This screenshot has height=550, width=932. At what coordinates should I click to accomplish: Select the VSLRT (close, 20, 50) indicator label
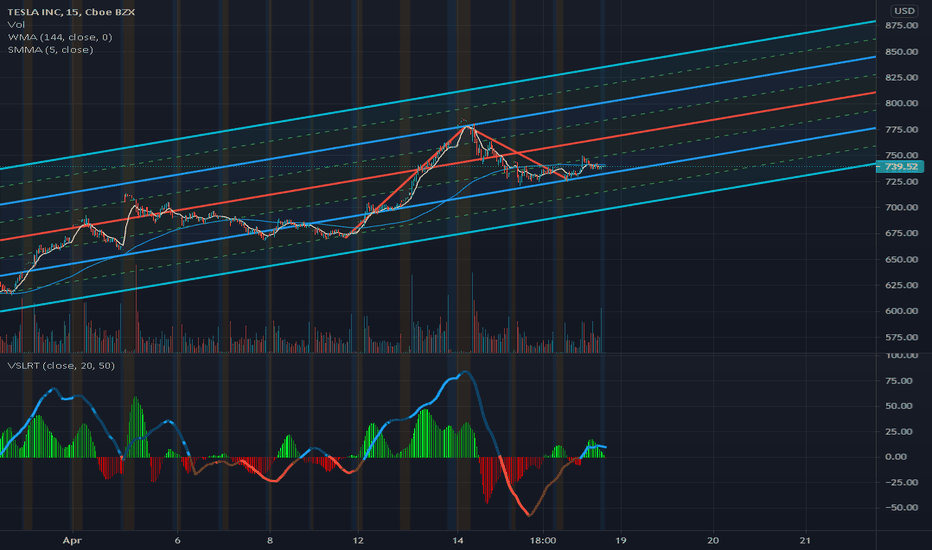(x=61, y=365)
